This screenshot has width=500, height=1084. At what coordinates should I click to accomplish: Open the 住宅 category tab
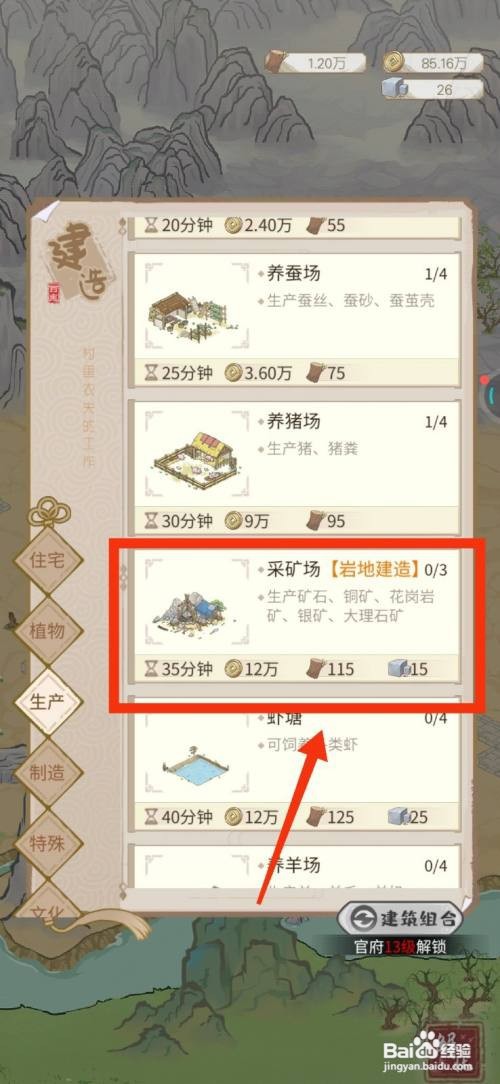pos(48,560)
